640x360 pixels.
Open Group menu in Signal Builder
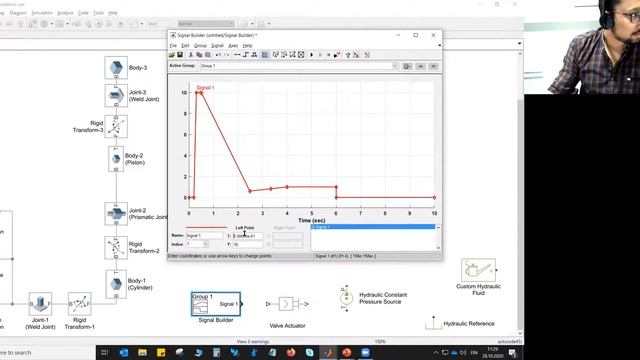coord(200,45)
